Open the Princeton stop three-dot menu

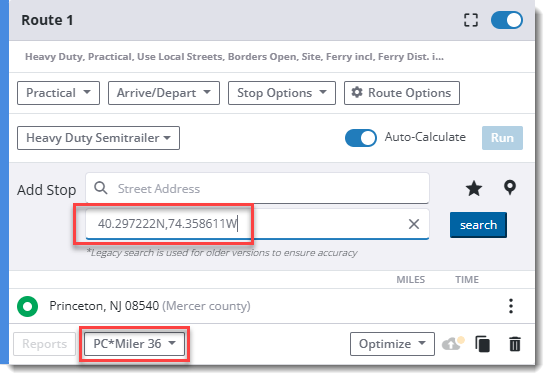(x=511, y=306)
